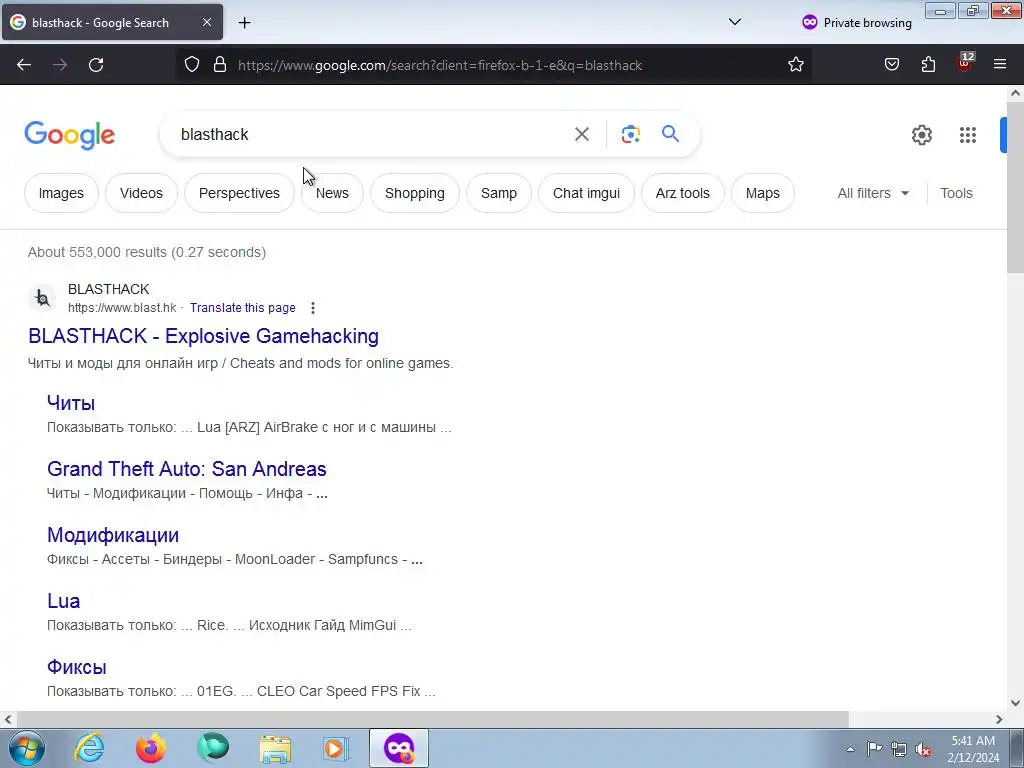Open the Lua sitelink
The image size is (1024, 768).
click(63, 601)
